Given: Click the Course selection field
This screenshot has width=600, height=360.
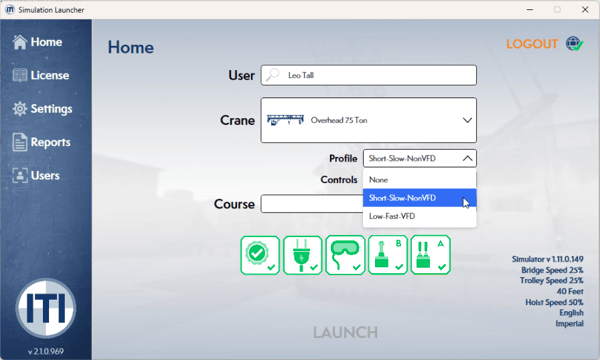Looking at the screenshot, I should pos(312,204).
